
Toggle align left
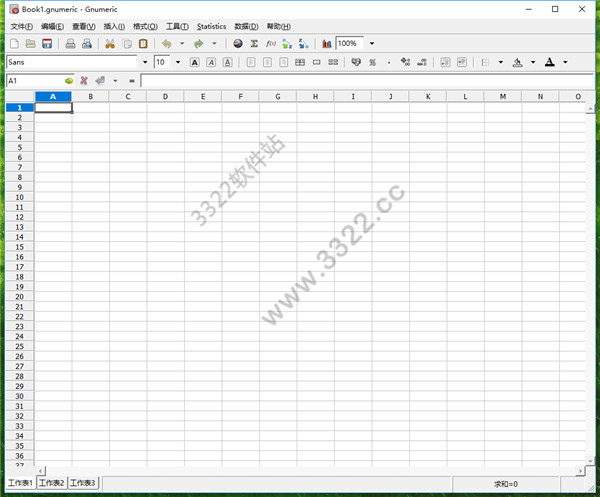(x=251, y=62)
